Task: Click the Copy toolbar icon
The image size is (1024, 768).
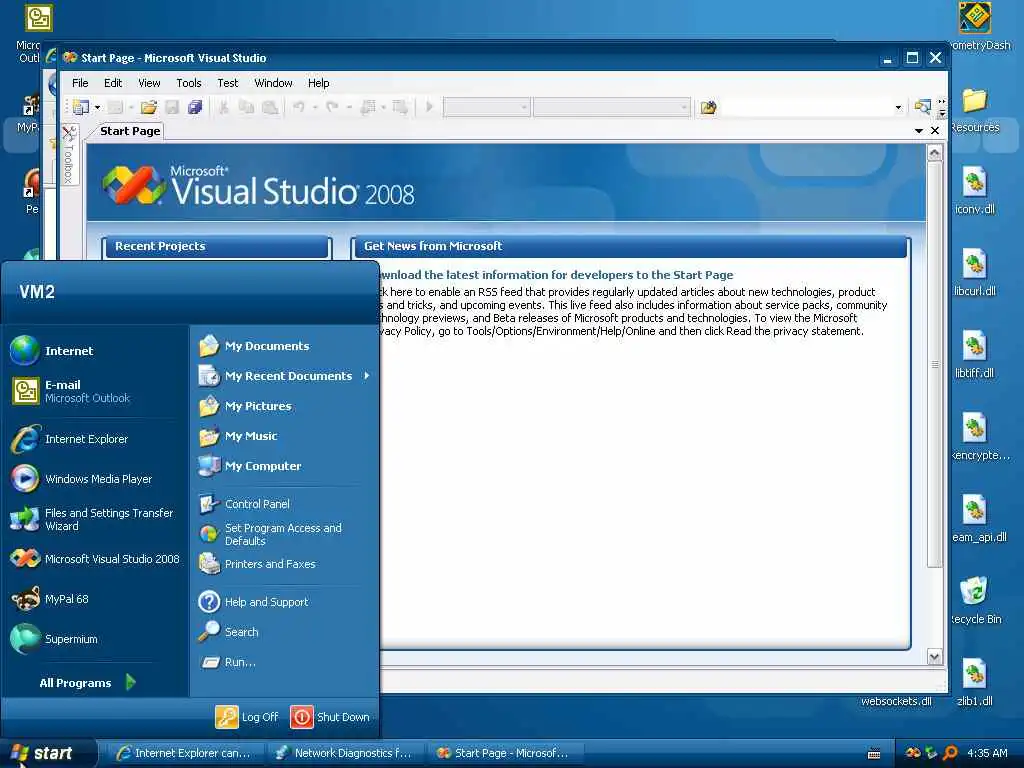Action: [x=247, y=107]
